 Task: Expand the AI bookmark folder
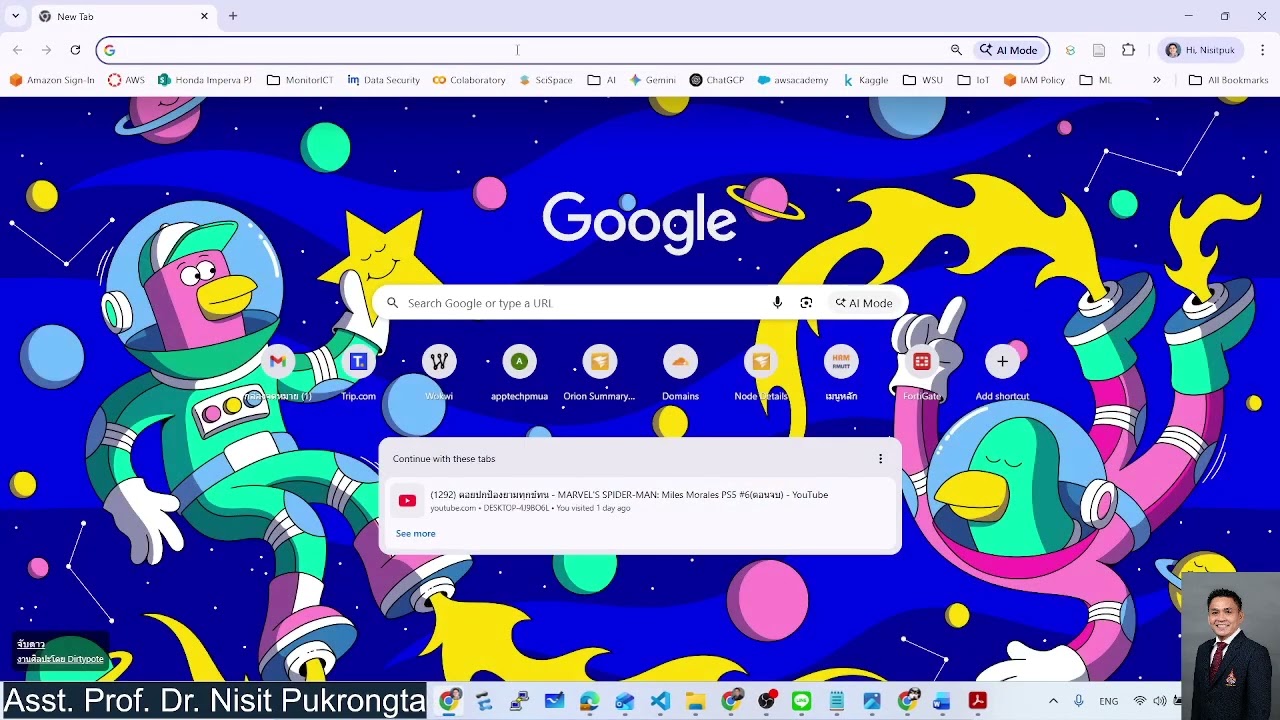pos(601,80)
